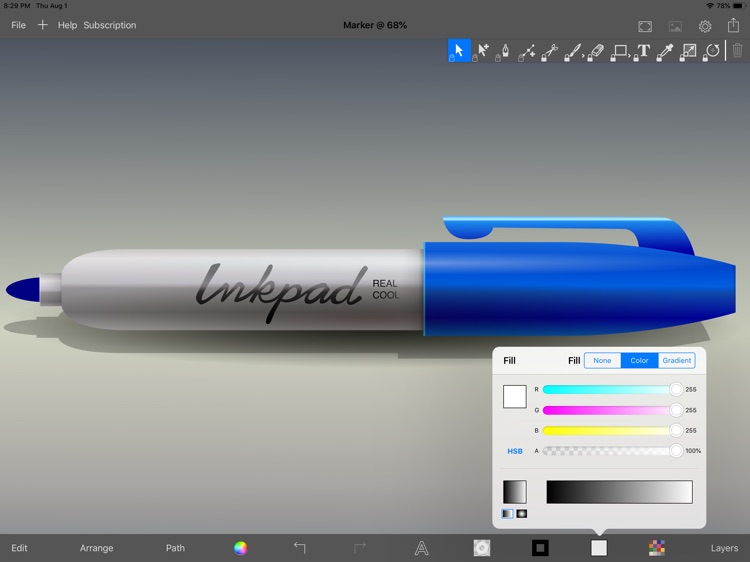
Task: Switch fill mode to None
Action: [x=602, y=361]
